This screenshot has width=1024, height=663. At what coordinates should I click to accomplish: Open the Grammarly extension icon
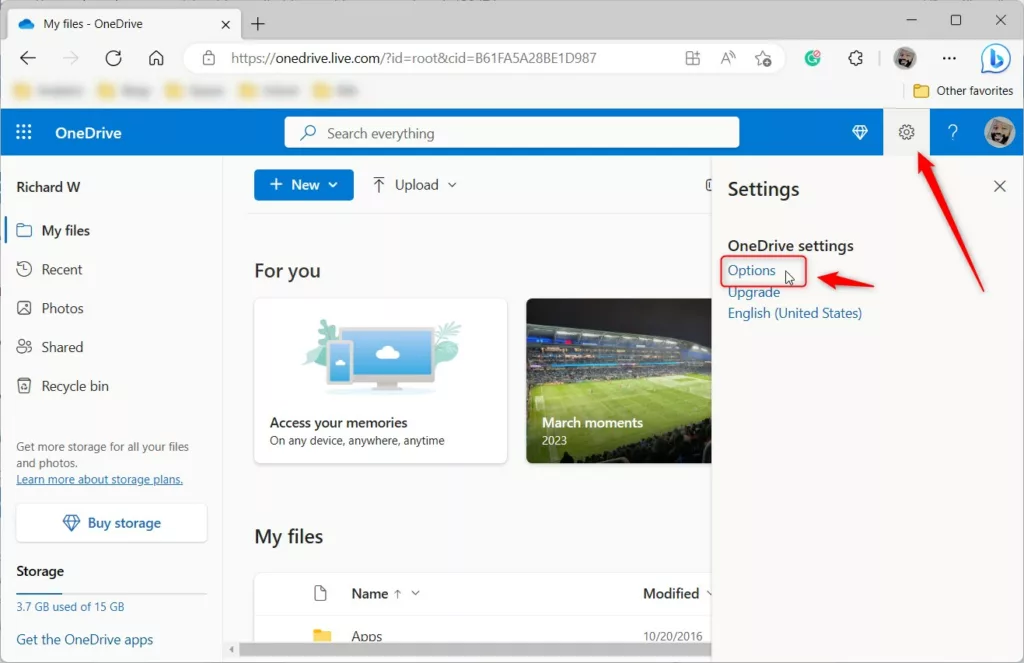[812, 58]
